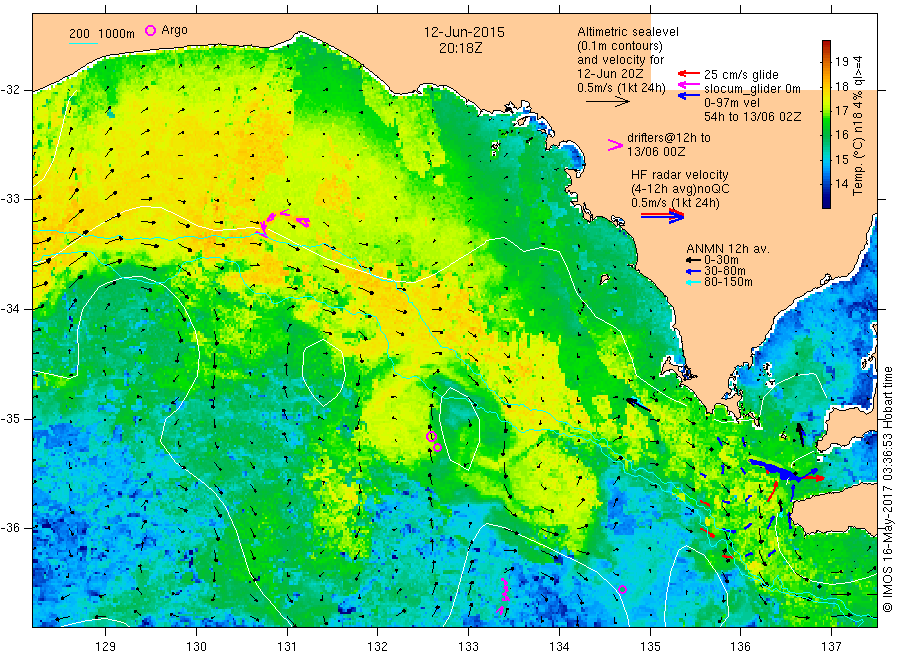
Task: Click the 19 value on temperature scale
Action: pos(841,61)
